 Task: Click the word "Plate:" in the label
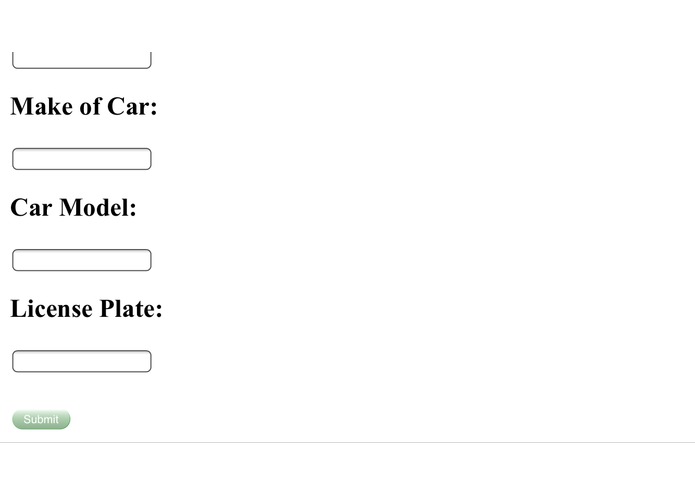tap(131, 308)
